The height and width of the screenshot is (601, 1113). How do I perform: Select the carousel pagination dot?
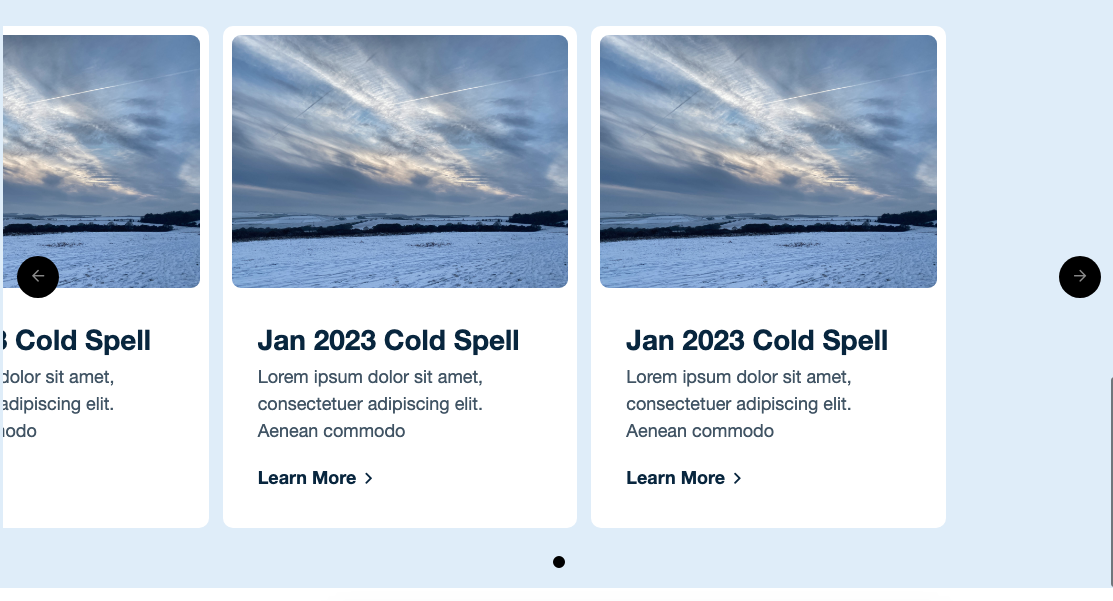pos(559,562)
